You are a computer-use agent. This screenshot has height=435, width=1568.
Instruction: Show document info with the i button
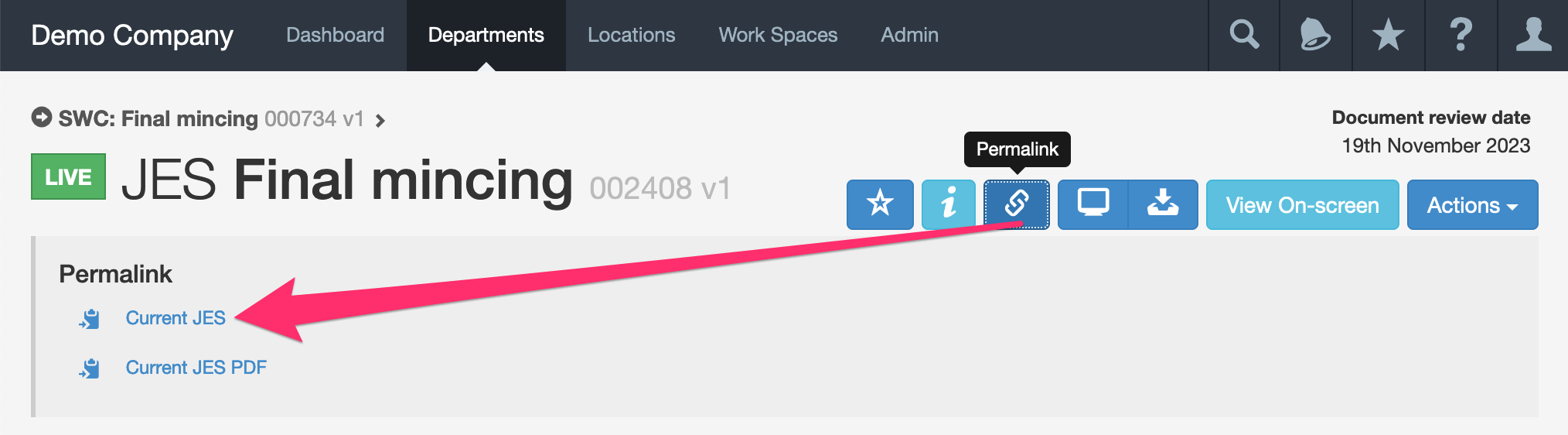point(949,204)
